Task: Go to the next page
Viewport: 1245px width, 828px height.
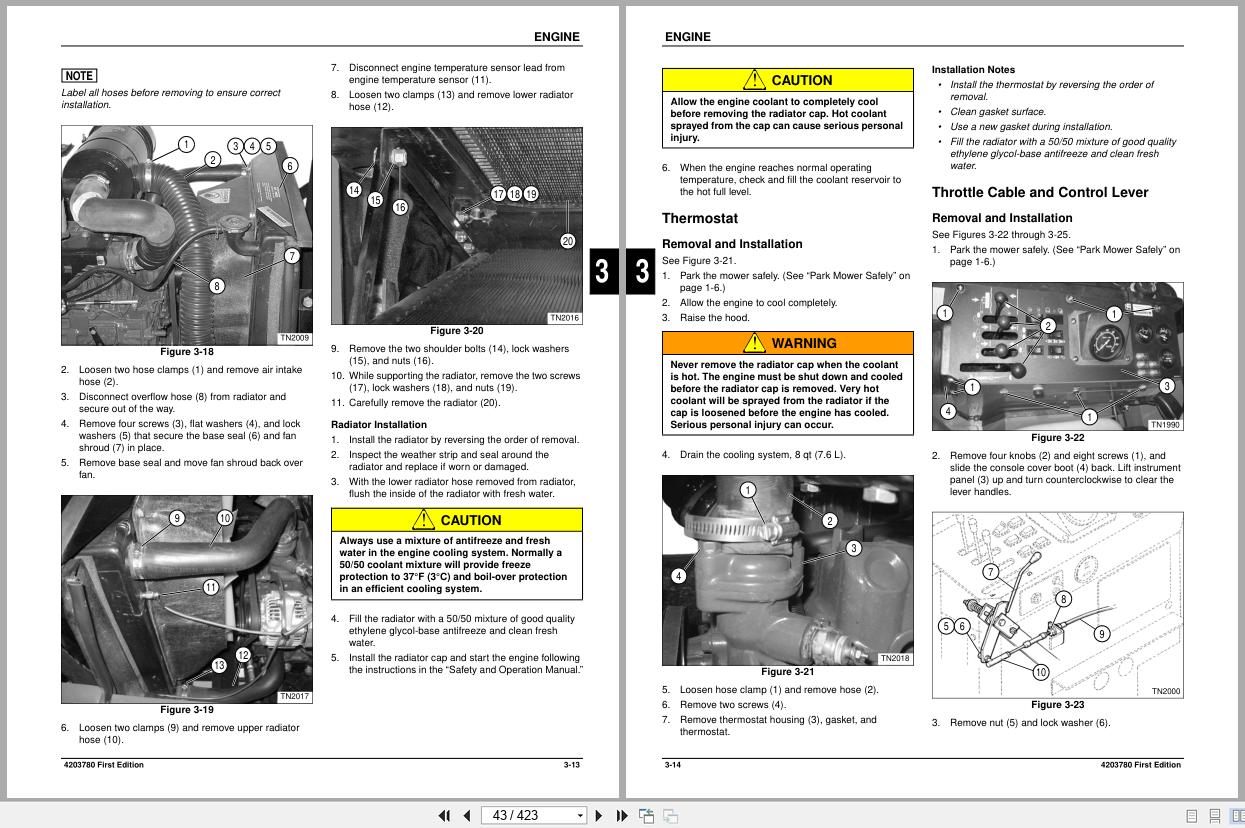Action: 599,816
